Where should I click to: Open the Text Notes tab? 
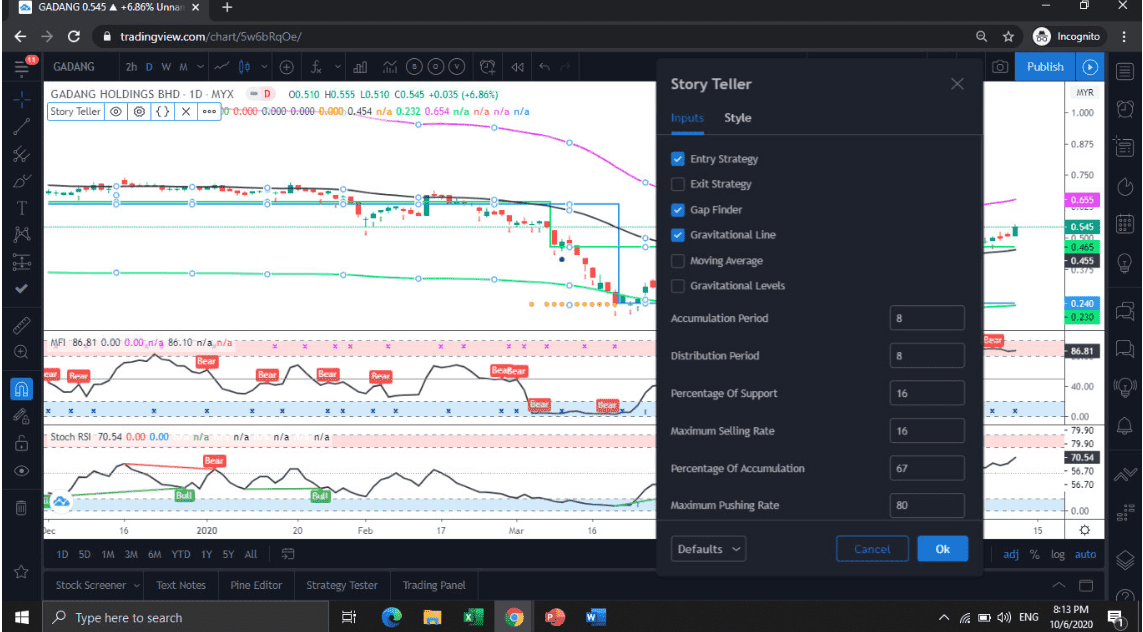pos(181,585)
